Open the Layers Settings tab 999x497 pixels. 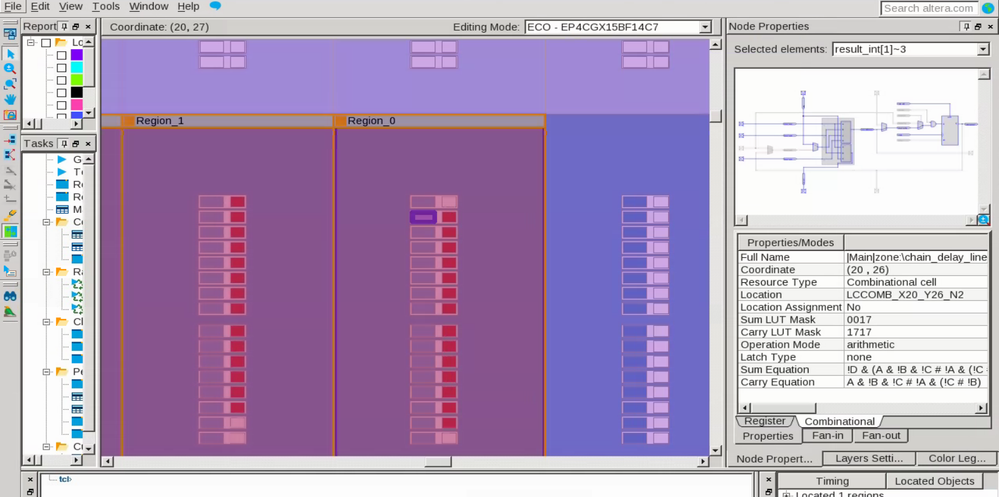click(869, 459)
